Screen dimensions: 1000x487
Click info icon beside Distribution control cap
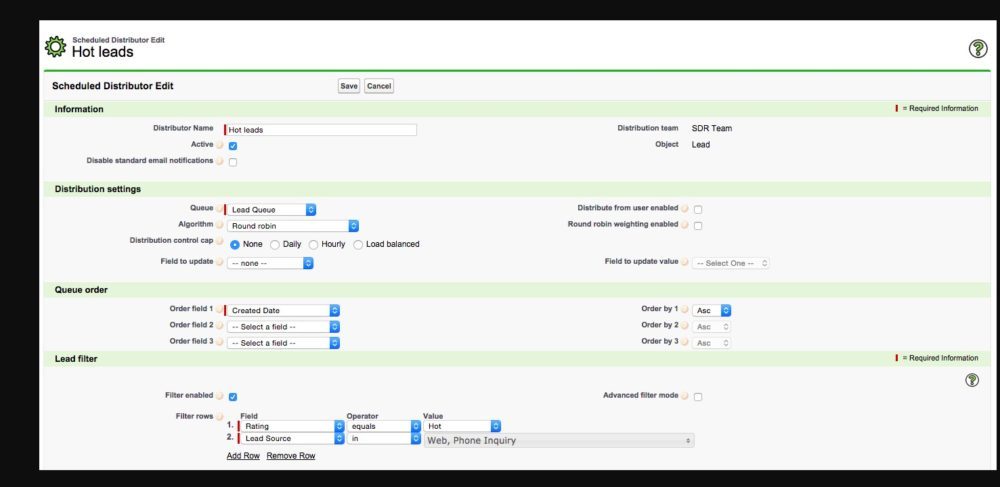(x=220, y=242)
